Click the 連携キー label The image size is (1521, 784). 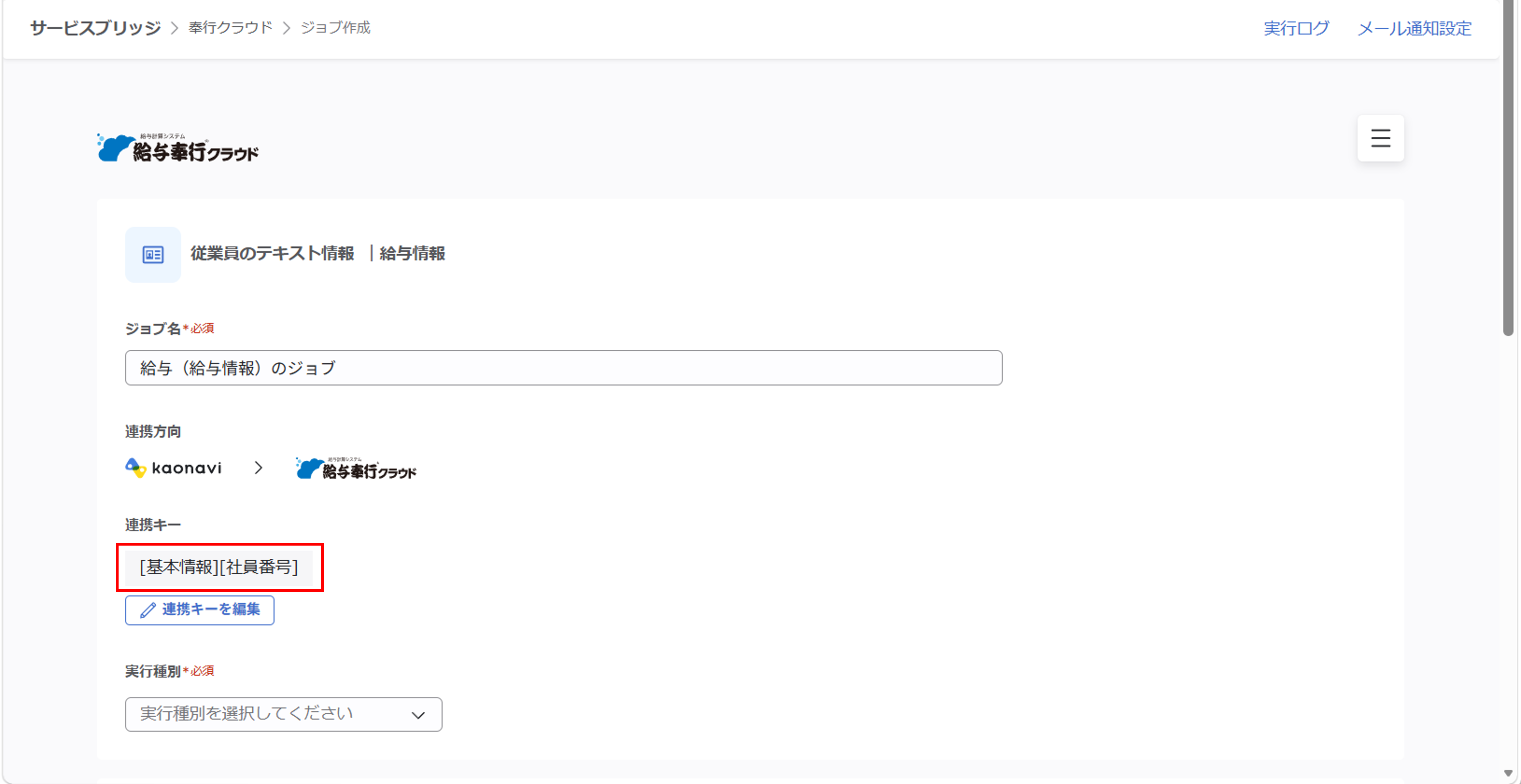pyautogui.click(x=153, y=525)
